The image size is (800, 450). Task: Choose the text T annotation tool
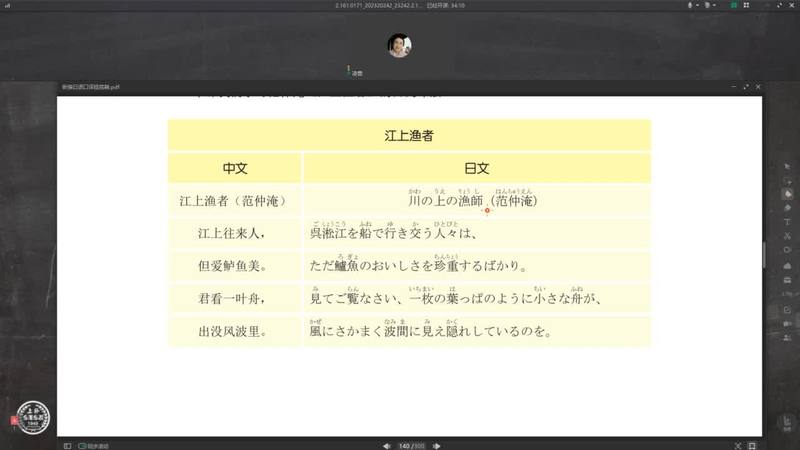[788, 221]
